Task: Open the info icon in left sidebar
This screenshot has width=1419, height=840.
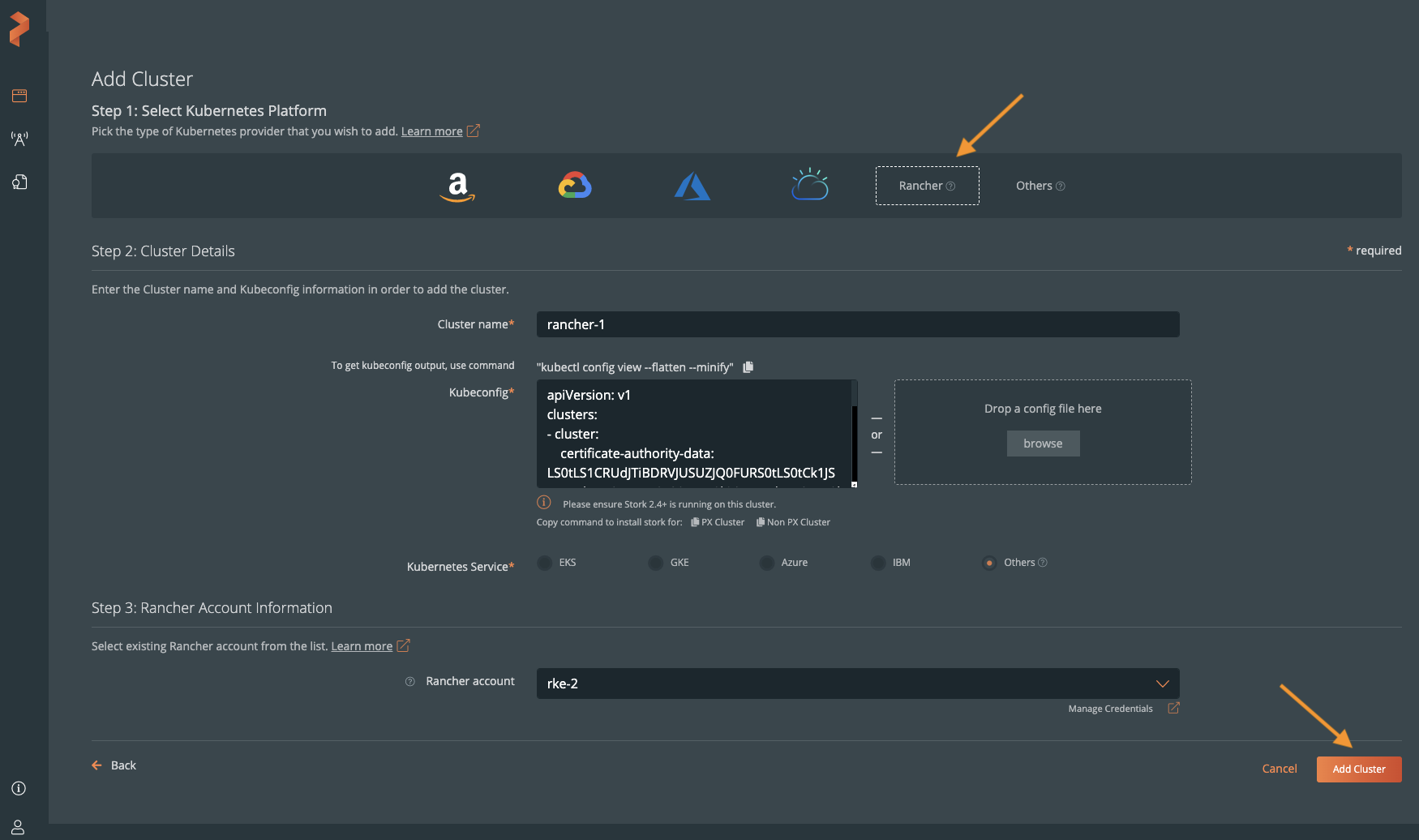Action: [18, 788]
